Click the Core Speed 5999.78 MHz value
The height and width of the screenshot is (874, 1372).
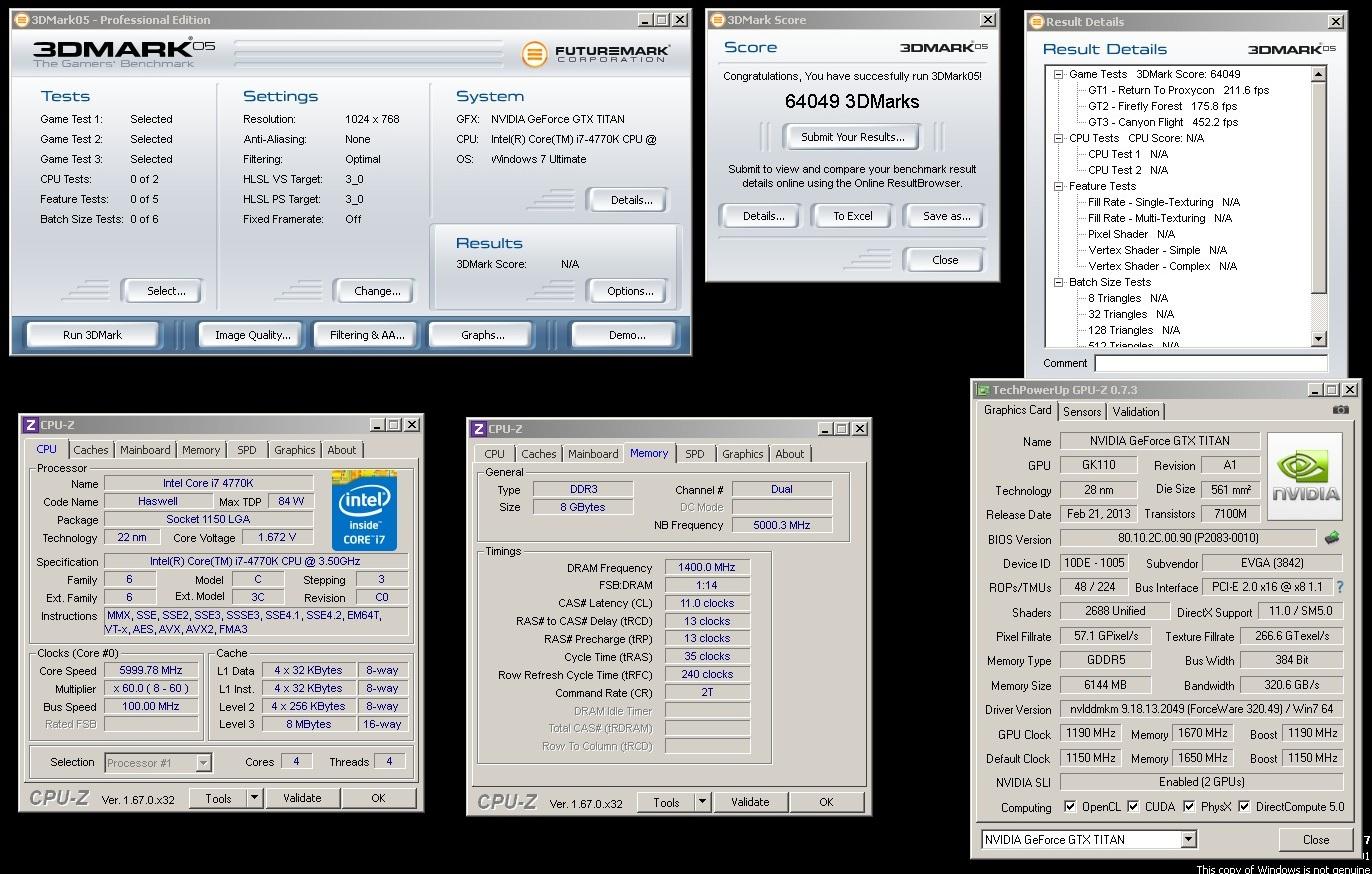[x=153, y=671]
